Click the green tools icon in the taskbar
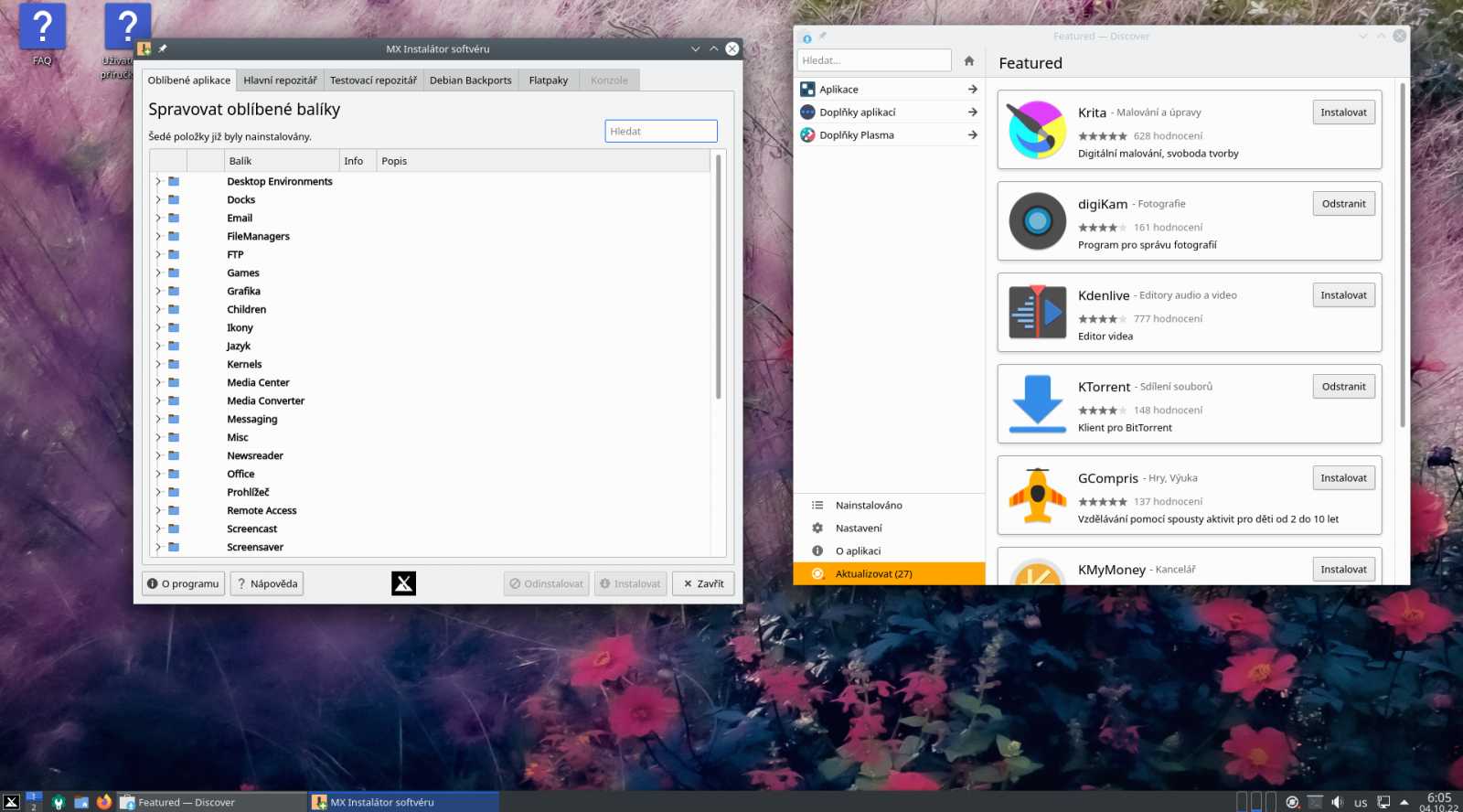The image size is (1463, 812). pyautogui.click(x=59, y=802)
